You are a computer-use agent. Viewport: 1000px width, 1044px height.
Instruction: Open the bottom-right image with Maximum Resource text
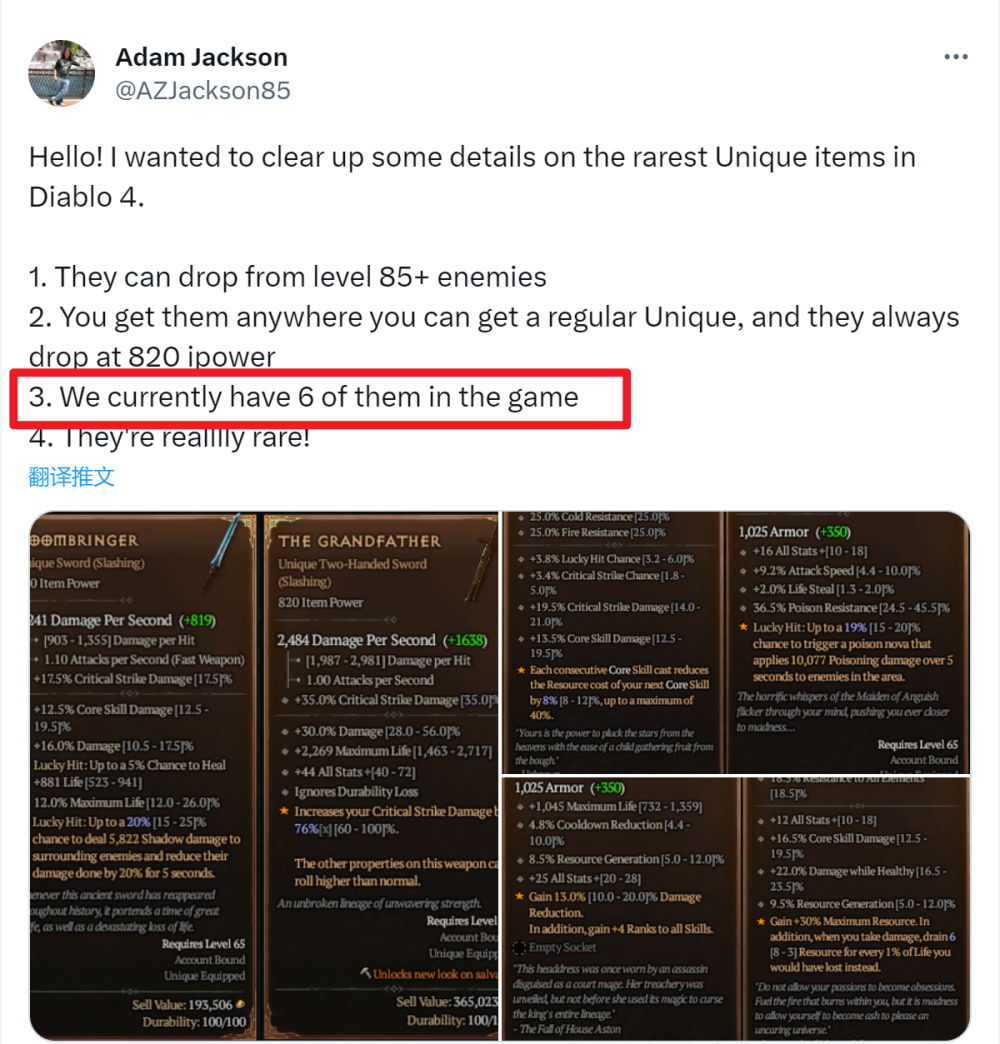tap(857, 908)
